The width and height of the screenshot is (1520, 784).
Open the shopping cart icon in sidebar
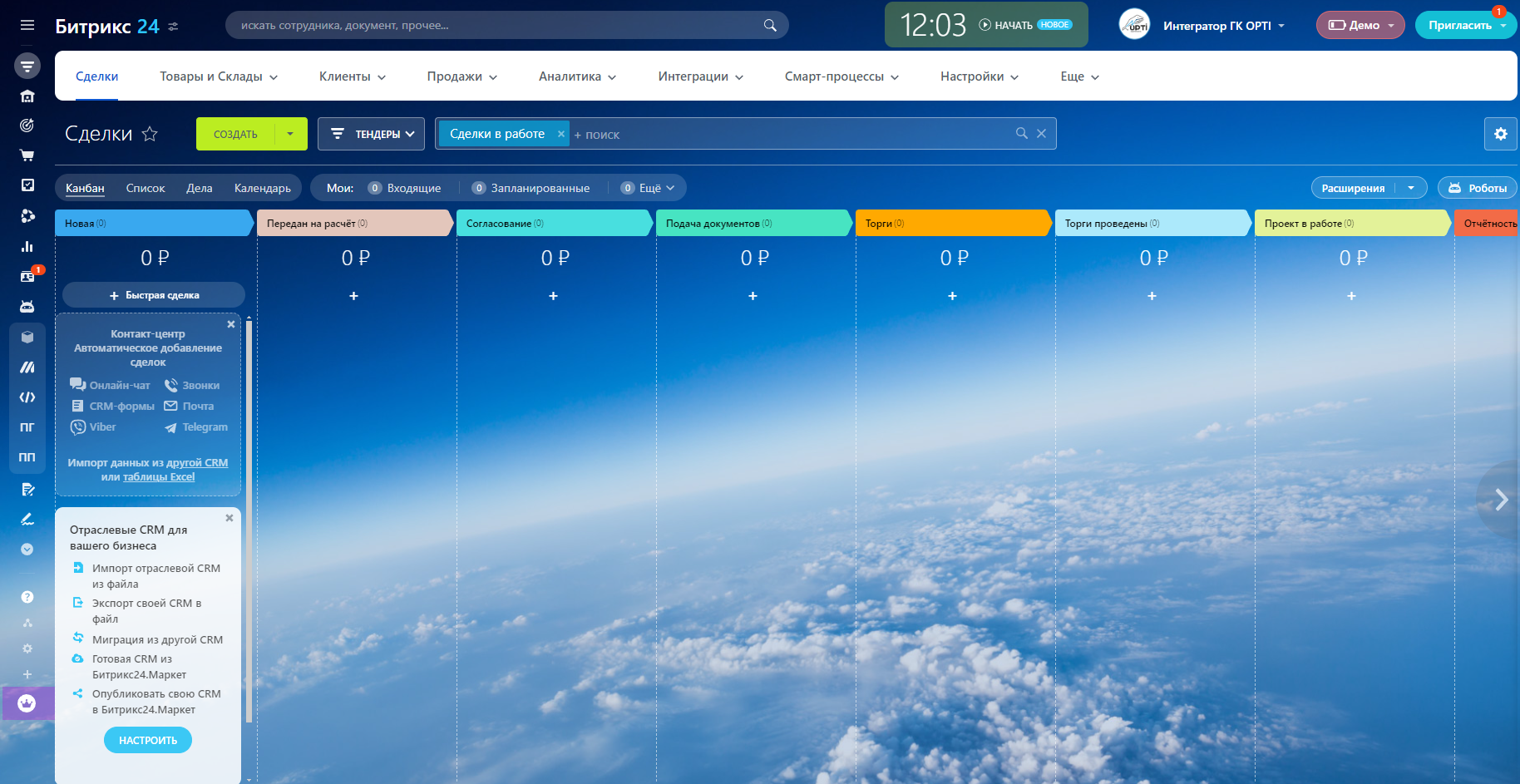pyautogui.click(x=27, y=155)
